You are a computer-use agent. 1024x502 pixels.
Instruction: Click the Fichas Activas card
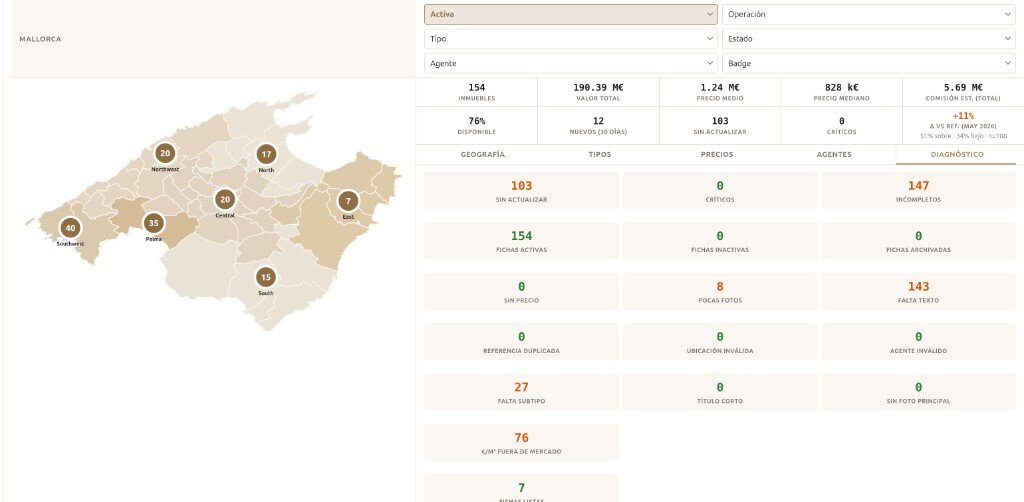point(521,241)
